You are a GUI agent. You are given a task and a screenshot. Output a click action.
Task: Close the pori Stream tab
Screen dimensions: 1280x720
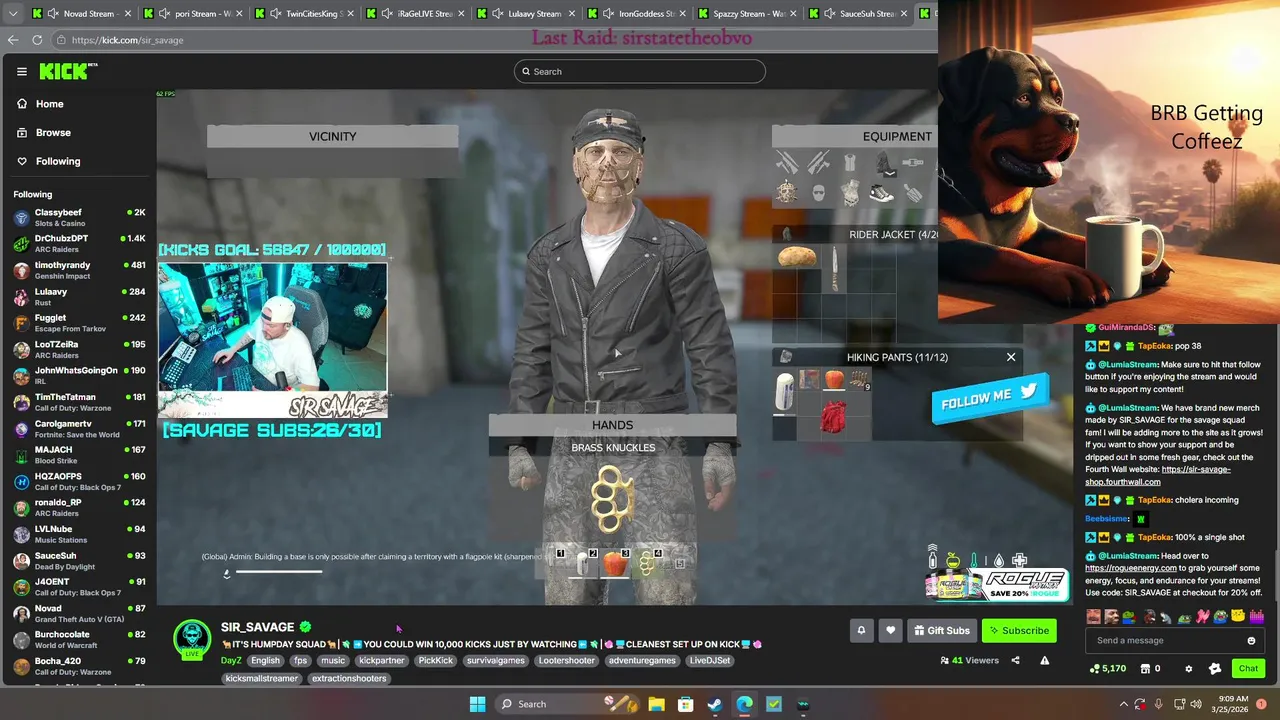point(238,14)
